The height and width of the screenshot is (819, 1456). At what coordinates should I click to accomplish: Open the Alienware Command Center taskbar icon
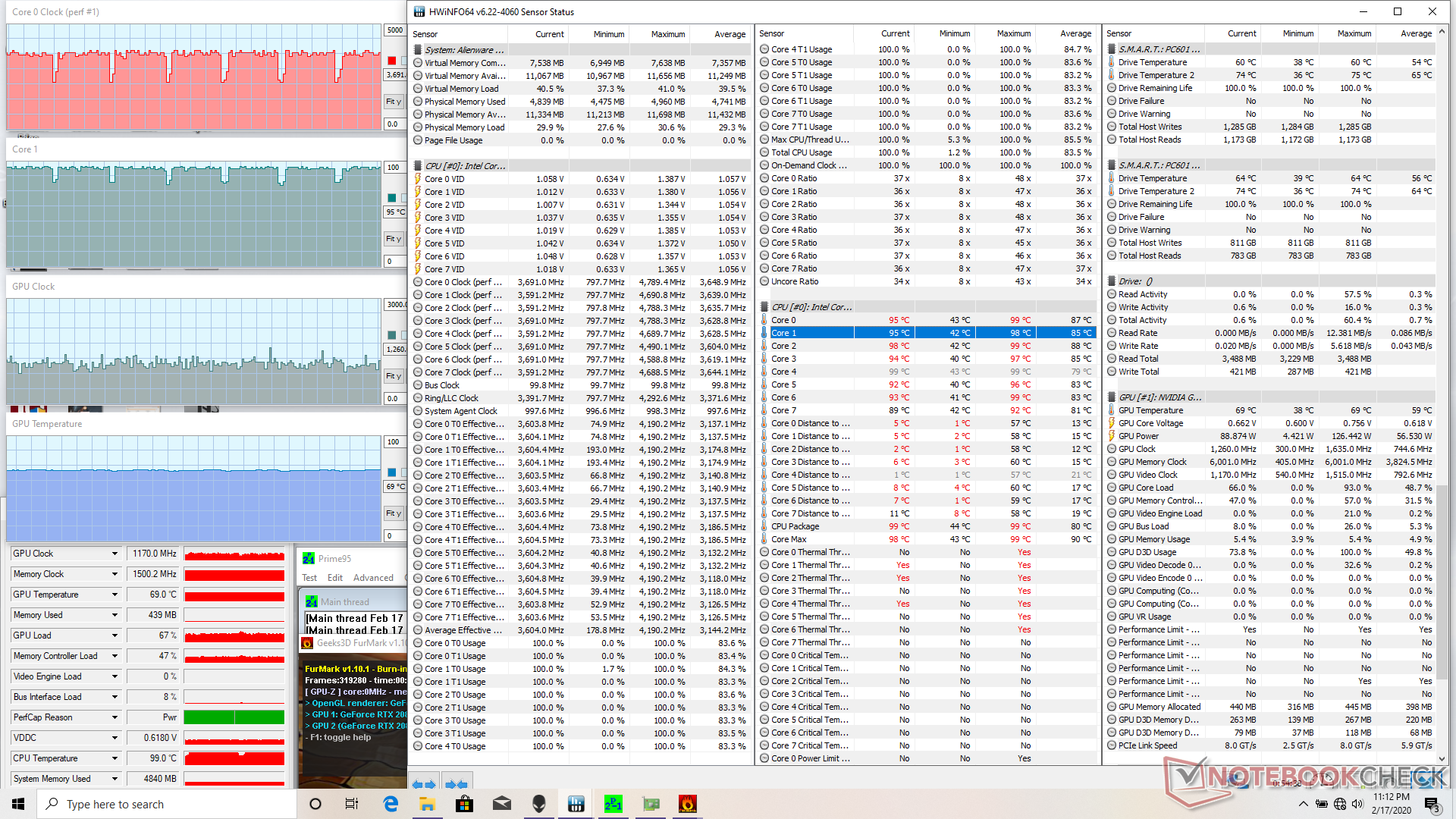[538, 804]
